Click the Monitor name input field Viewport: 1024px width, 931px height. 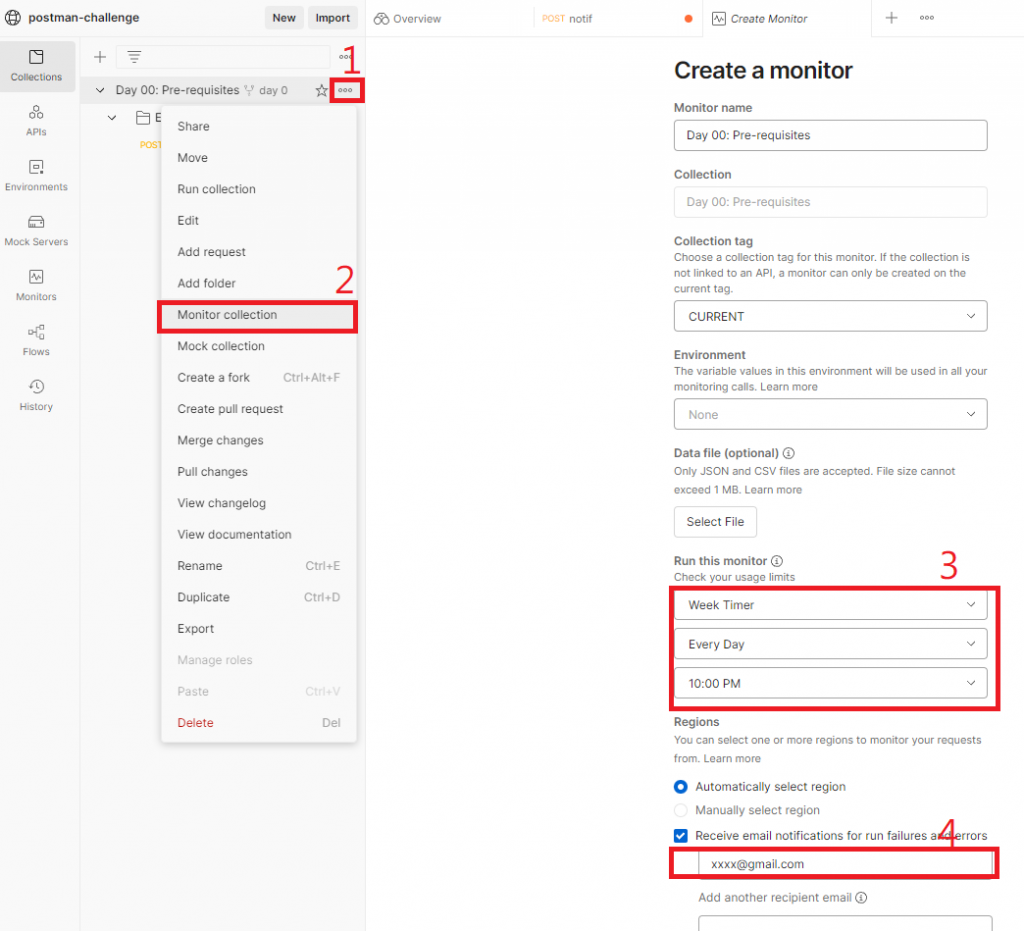(830, 135)
